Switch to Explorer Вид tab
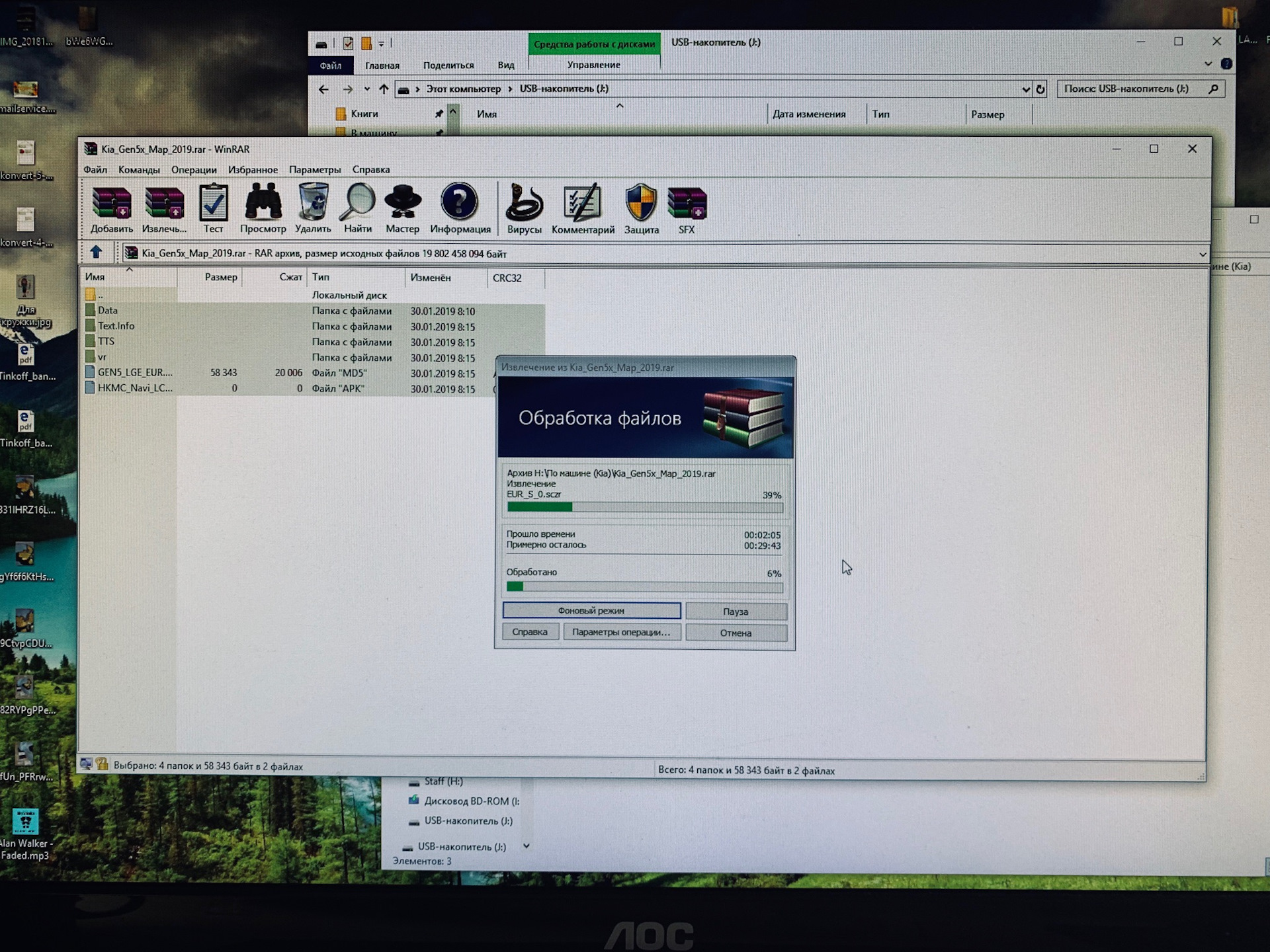The height and width of the screenshot is (952, 1270). (506, 65)
